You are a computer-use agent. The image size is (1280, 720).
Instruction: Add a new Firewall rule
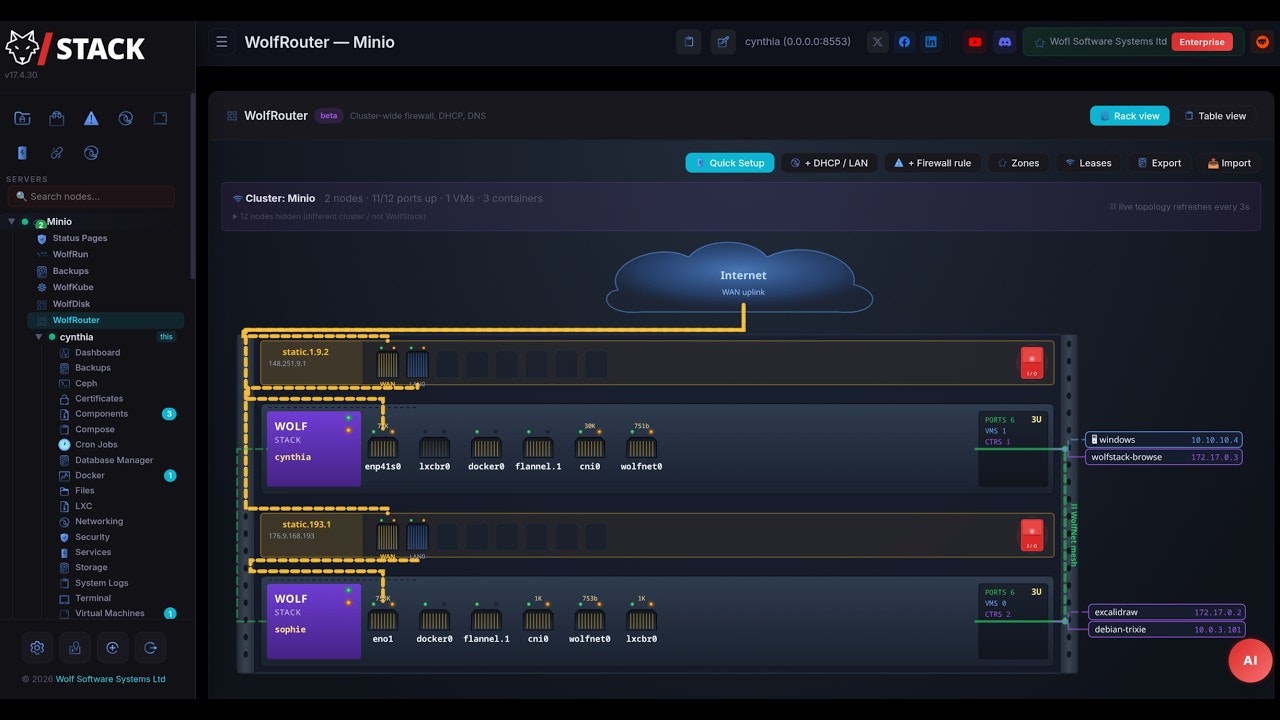pyautogui.click(x=932, y=163)
